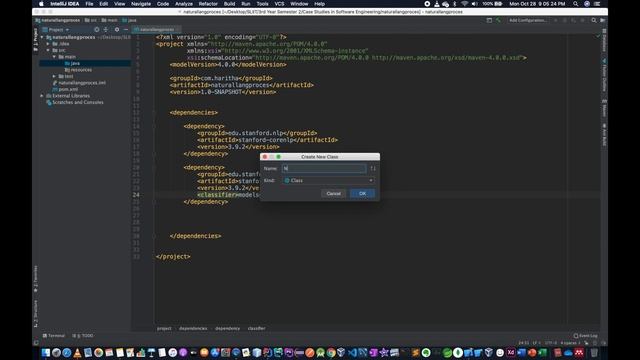Toggle the Favorites side tool window tab
This screenshot has height=360, width=640.
click(36, 279)
